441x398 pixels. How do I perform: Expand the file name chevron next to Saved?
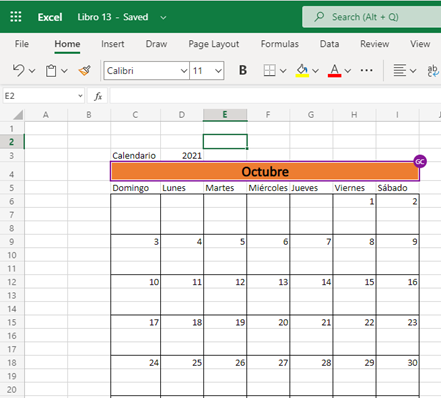point(163,17)
